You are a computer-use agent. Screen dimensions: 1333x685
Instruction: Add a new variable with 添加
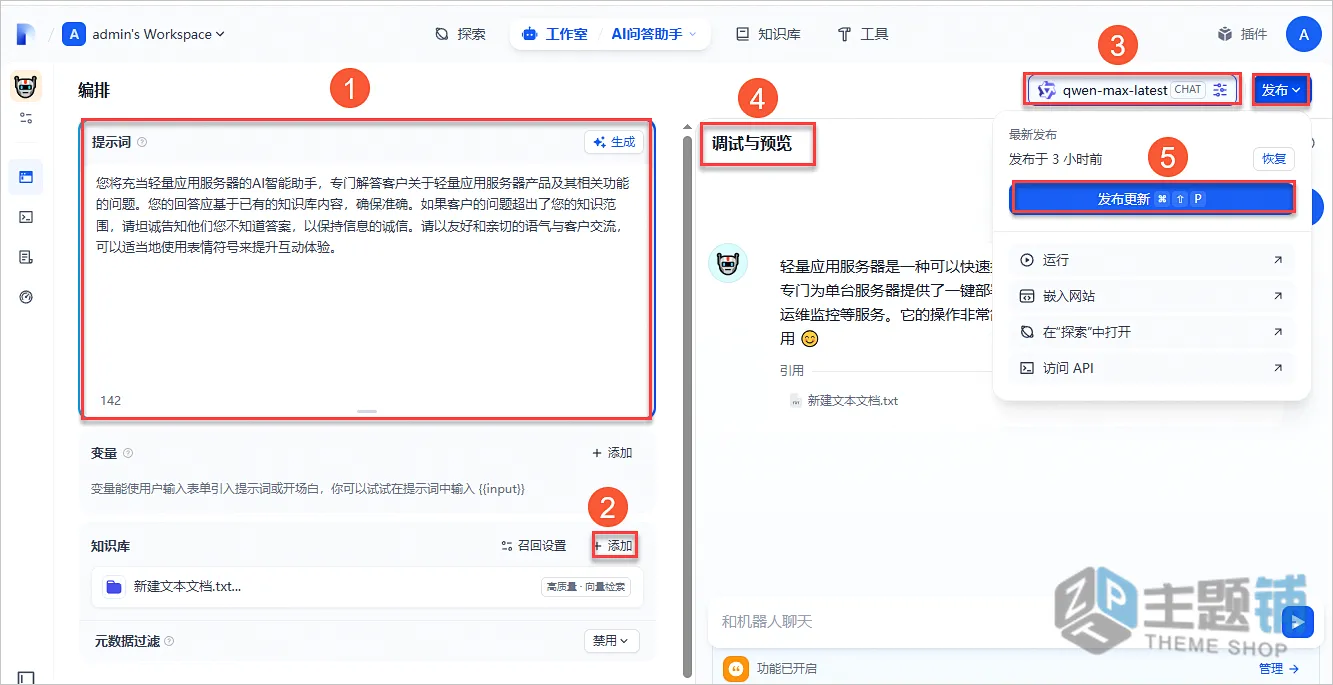tap(612, 453)
